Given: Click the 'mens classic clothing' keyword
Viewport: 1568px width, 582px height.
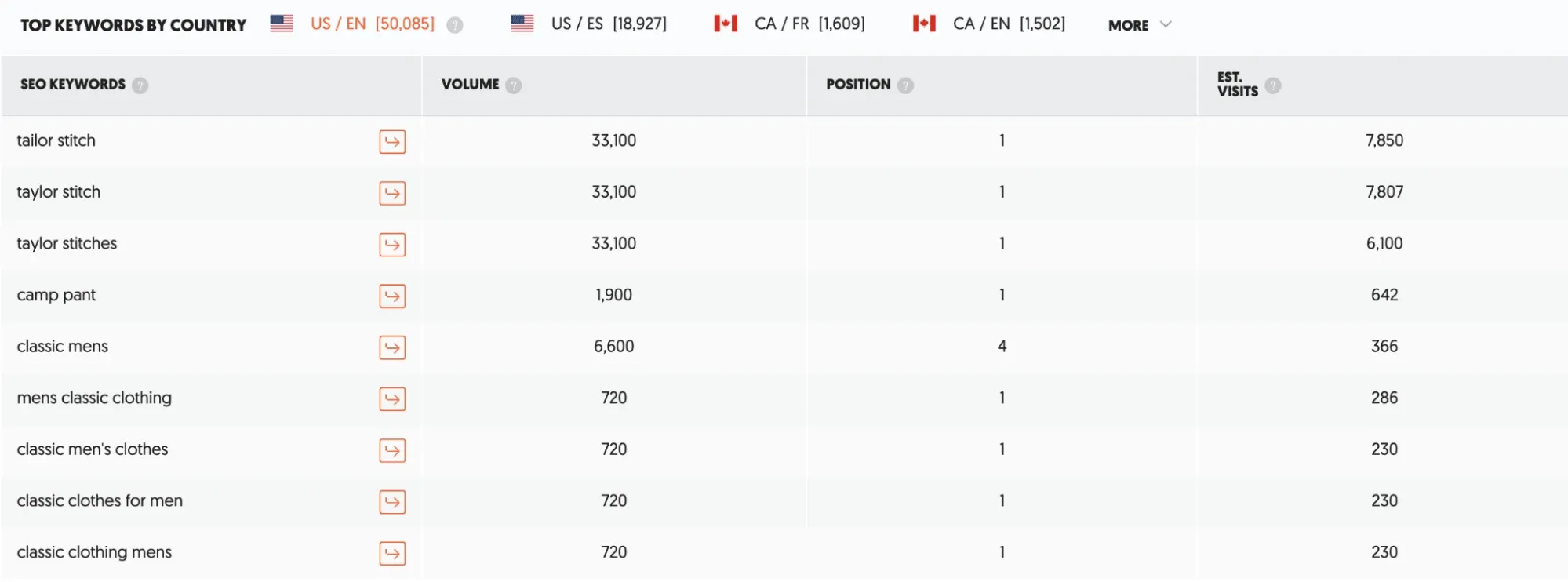Looking at the screenshot, I should tap(94, 398).
